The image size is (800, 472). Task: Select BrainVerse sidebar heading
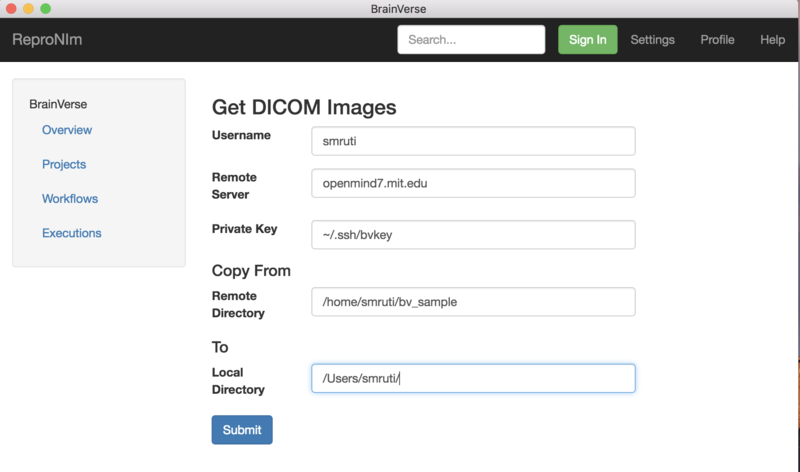tap(59, 103)
